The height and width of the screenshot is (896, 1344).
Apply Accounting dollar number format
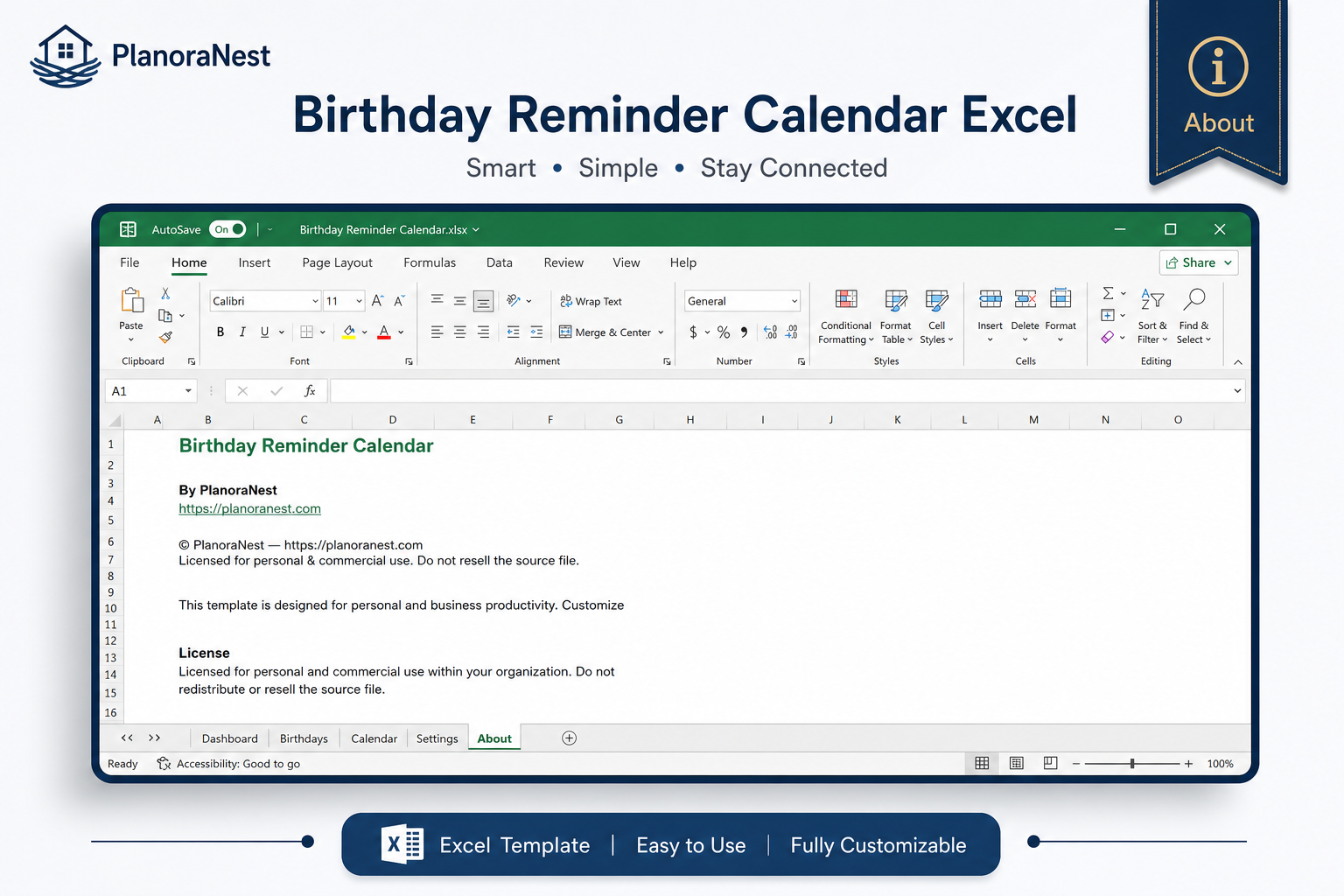(693, 332)
